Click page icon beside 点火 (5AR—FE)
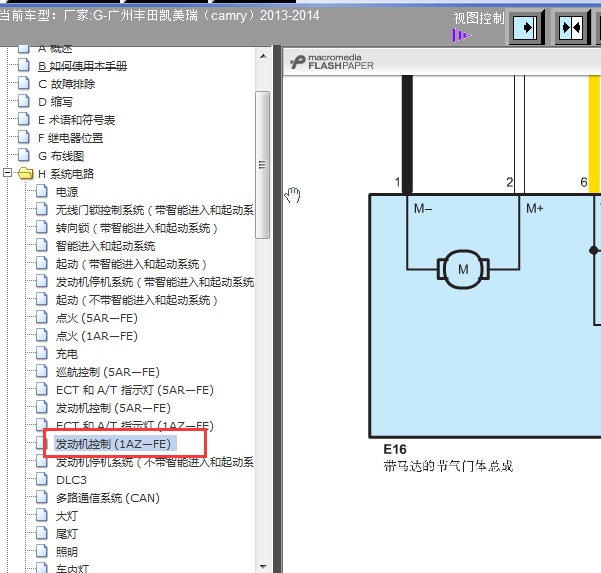The image size is (601, 573). [x=41, y=317]
